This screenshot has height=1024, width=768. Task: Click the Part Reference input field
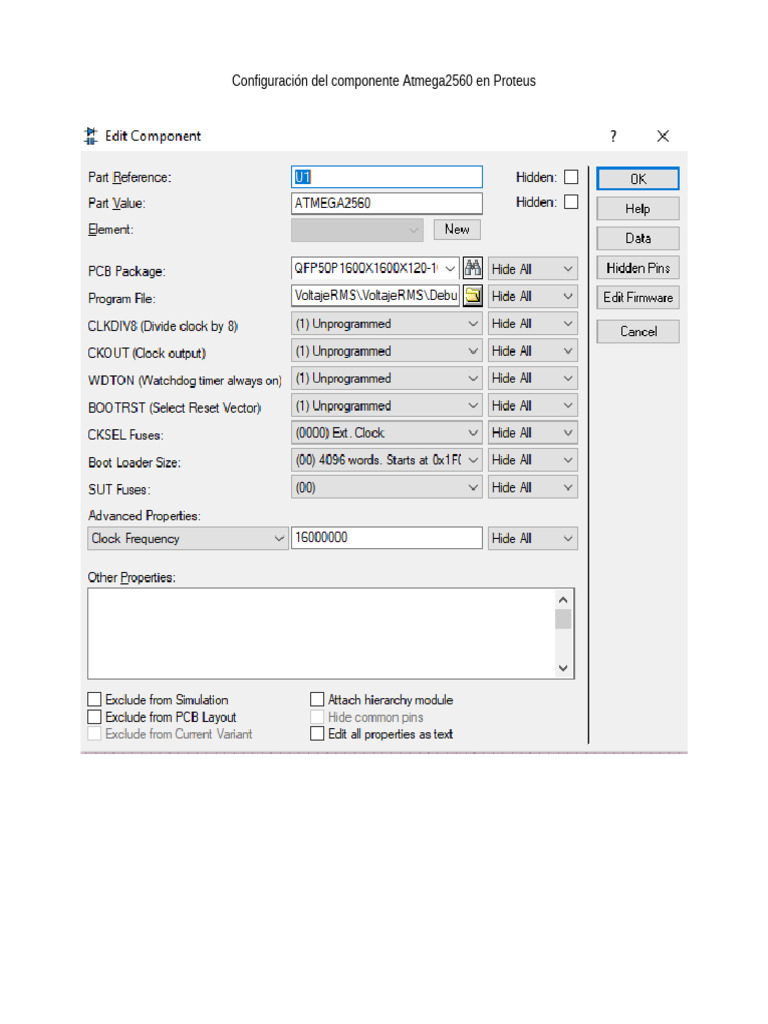pyautogui.click(x=387, y=177)
